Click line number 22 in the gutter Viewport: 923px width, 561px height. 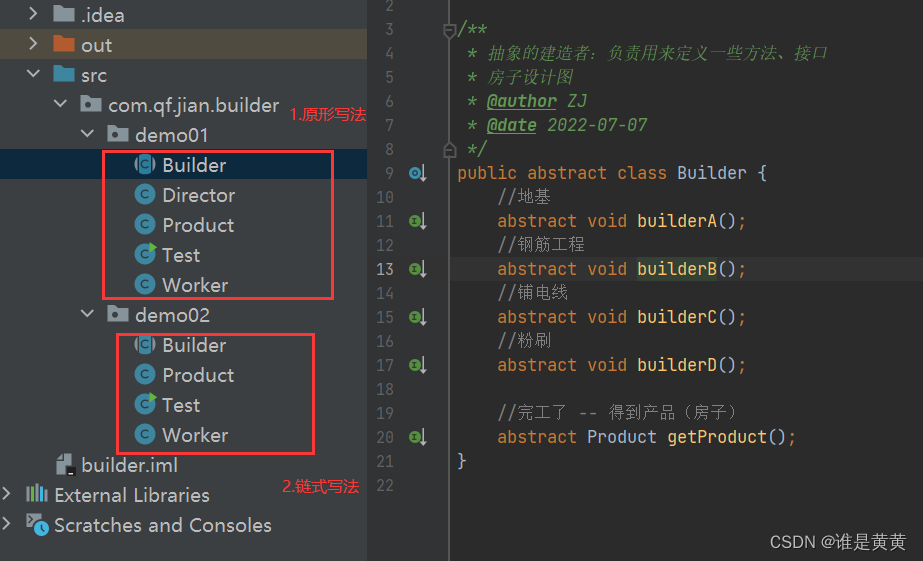point(384,486)
